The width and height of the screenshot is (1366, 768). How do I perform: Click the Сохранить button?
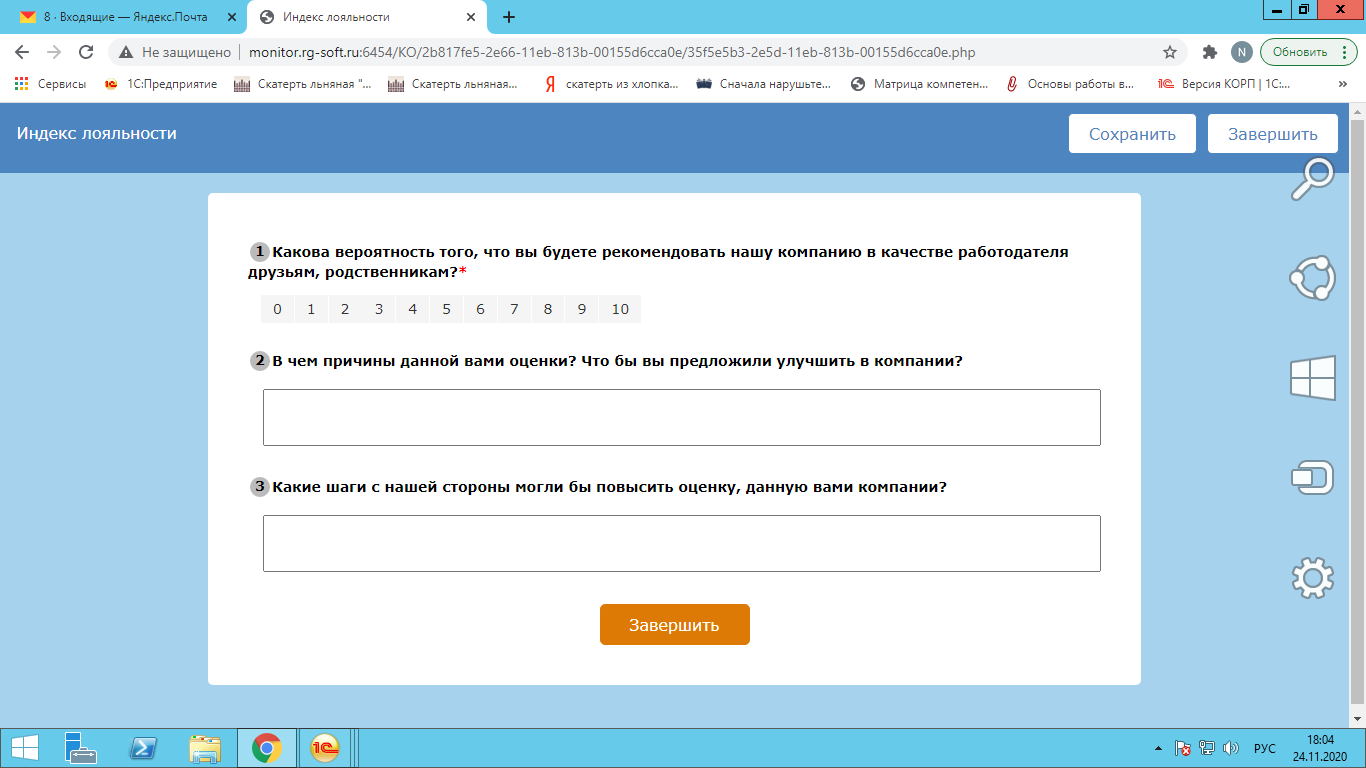click(x=1132, y=134)
